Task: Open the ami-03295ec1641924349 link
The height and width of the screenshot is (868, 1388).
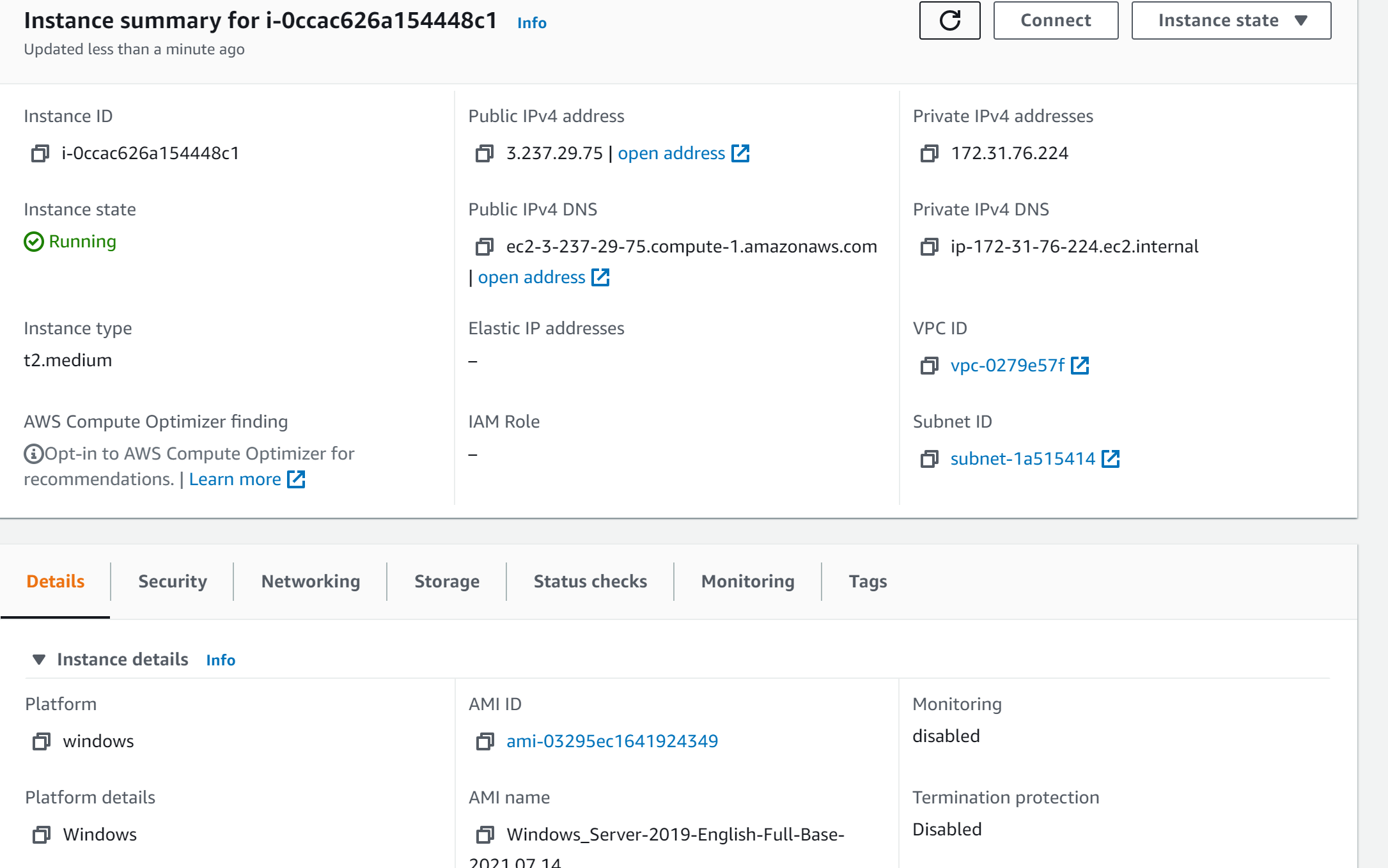Action: point(612,741)
